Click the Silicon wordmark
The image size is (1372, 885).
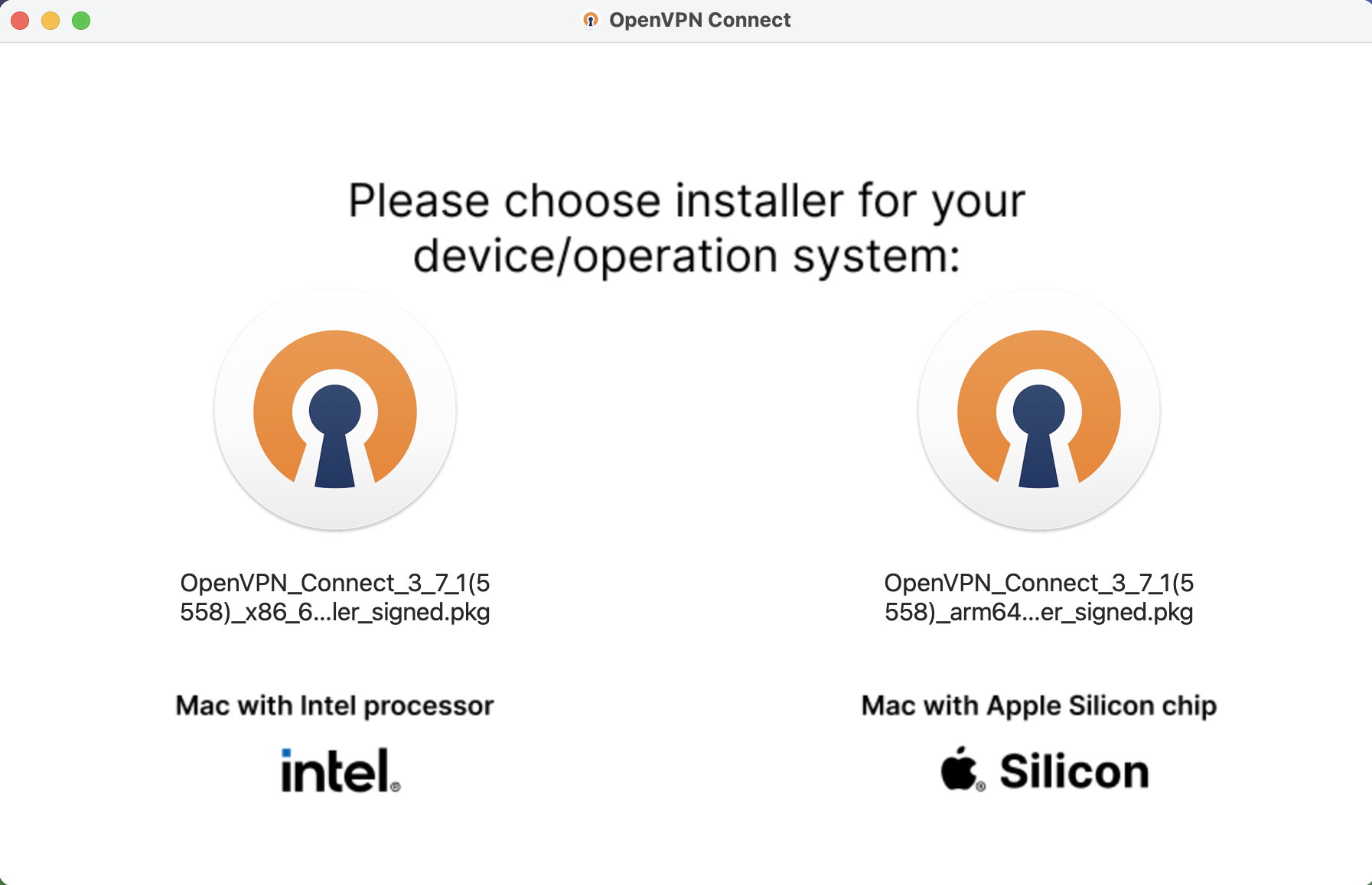point(1074,771)
